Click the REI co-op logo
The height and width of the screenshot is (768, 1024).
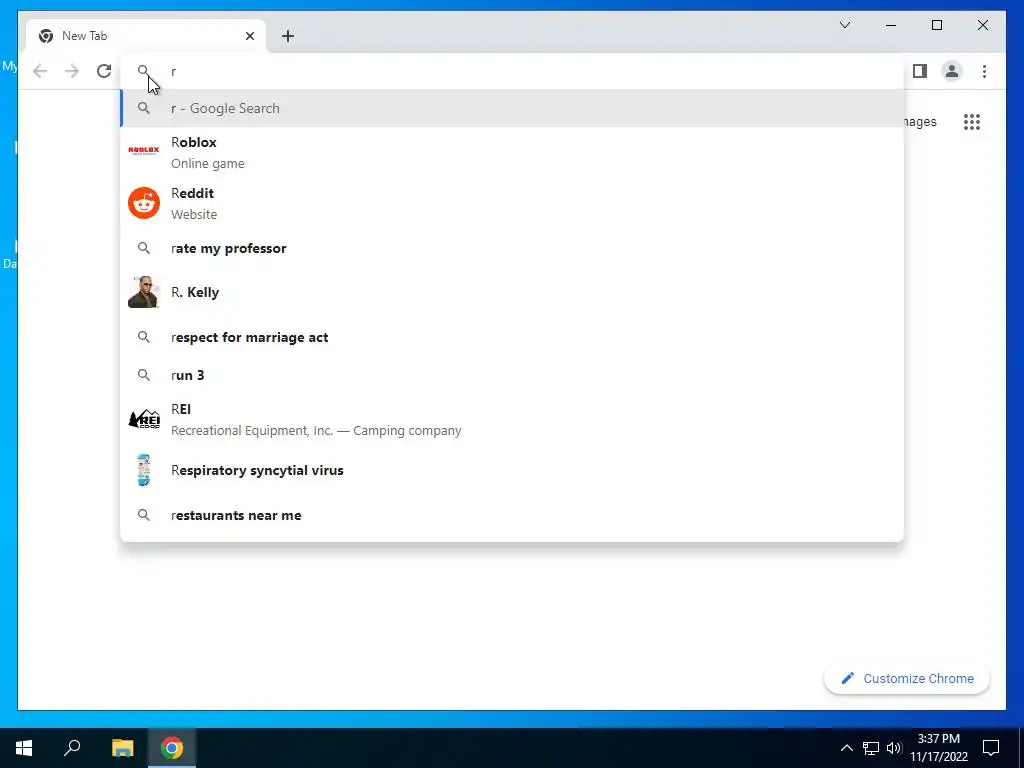[x=144, y=419]
